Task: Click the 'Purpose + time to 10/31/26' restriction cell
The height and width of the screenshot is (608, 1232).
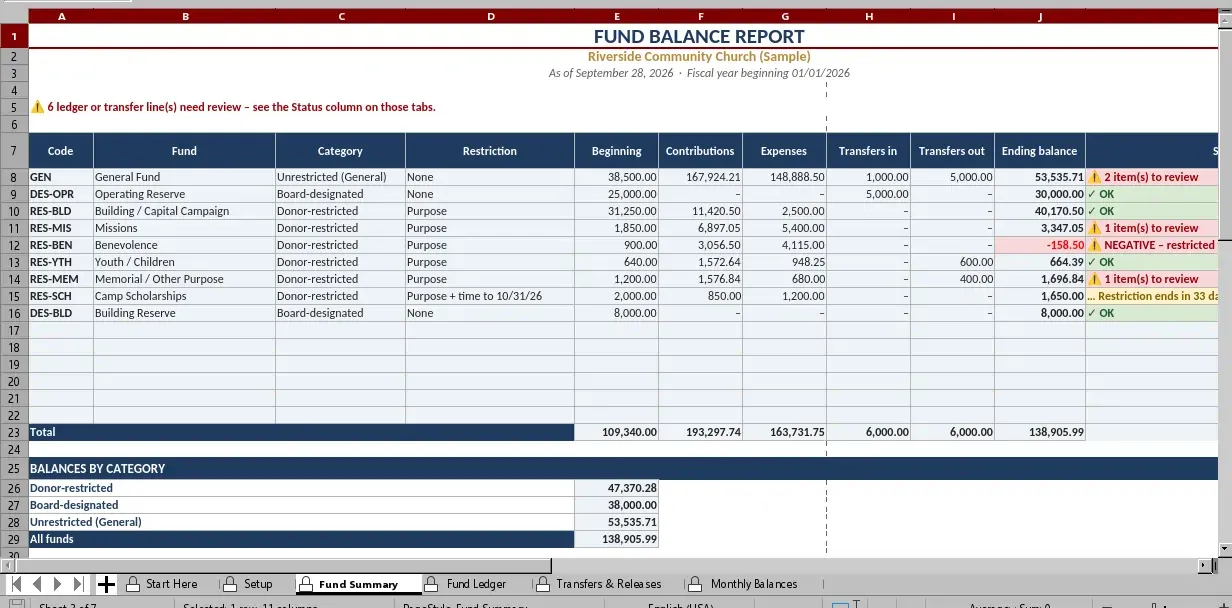Action: coord(490,296)
